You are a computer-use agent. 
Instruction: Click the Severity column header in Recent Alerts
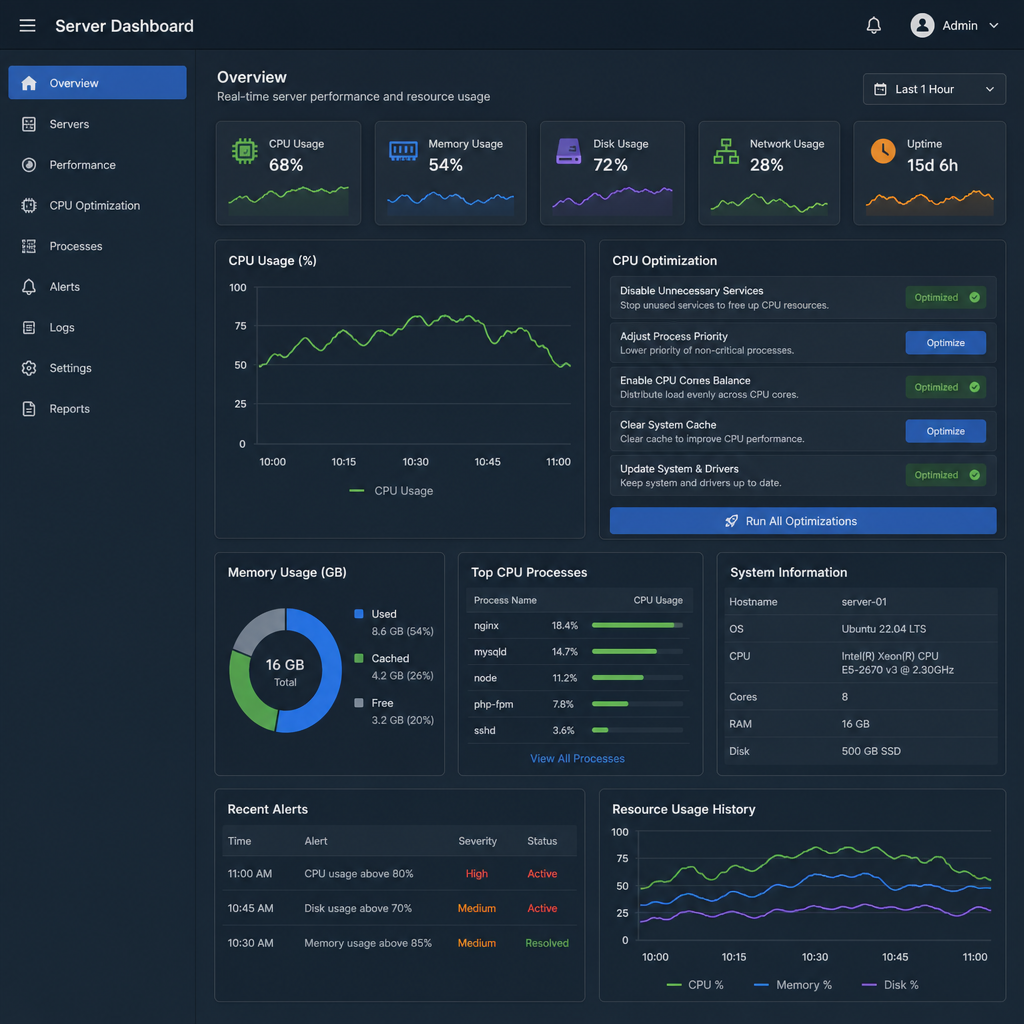coord(477,841)
